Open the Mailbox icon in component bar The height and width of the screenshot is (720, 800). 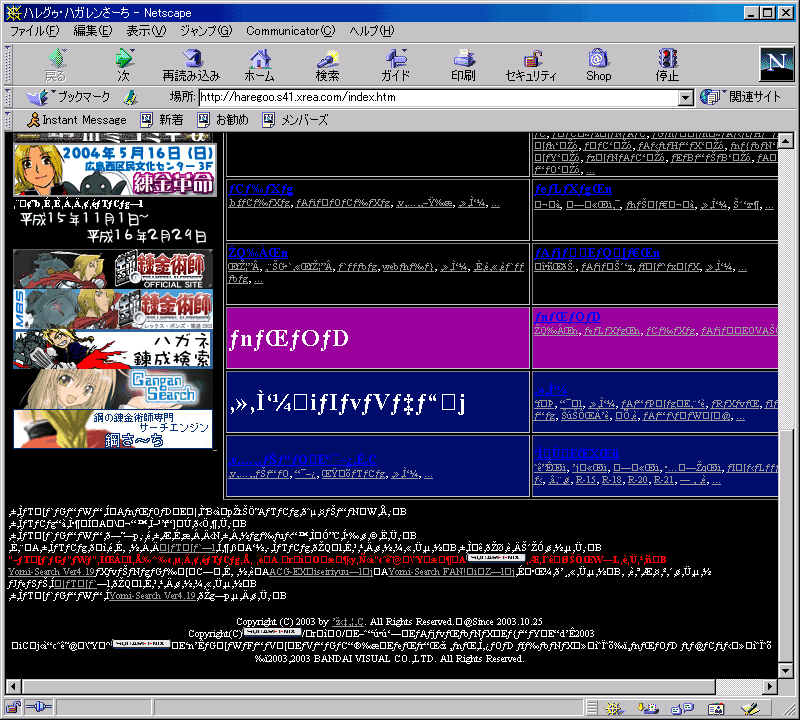tap(648, 708)
